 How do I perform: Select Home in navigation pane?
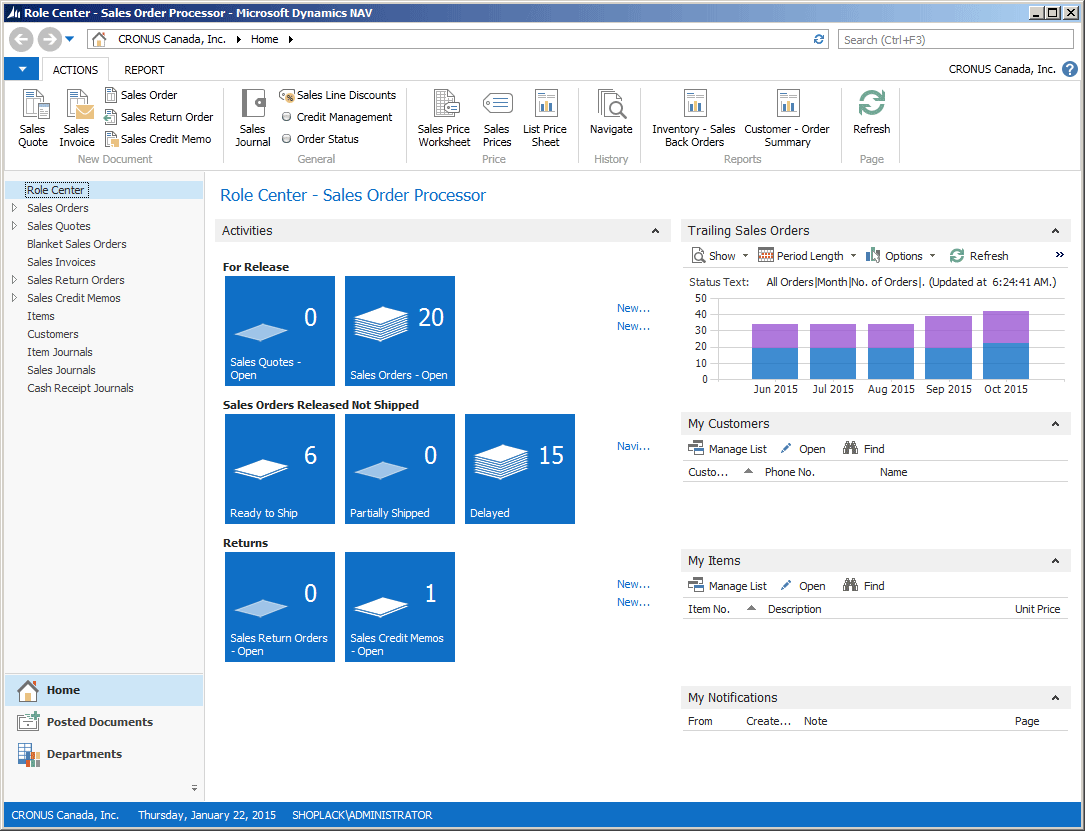104,690
